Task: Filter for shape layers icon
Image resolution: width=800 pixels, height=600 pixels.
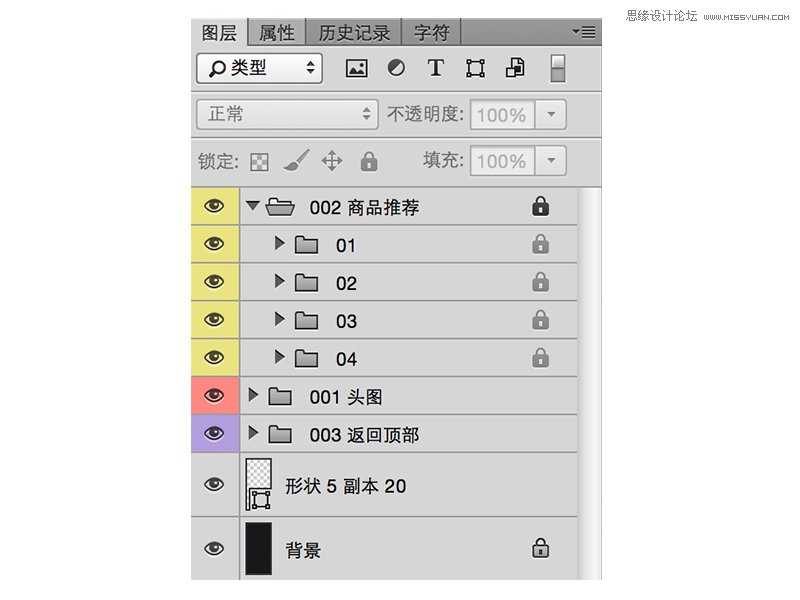Action: click(x=475, y=68)
